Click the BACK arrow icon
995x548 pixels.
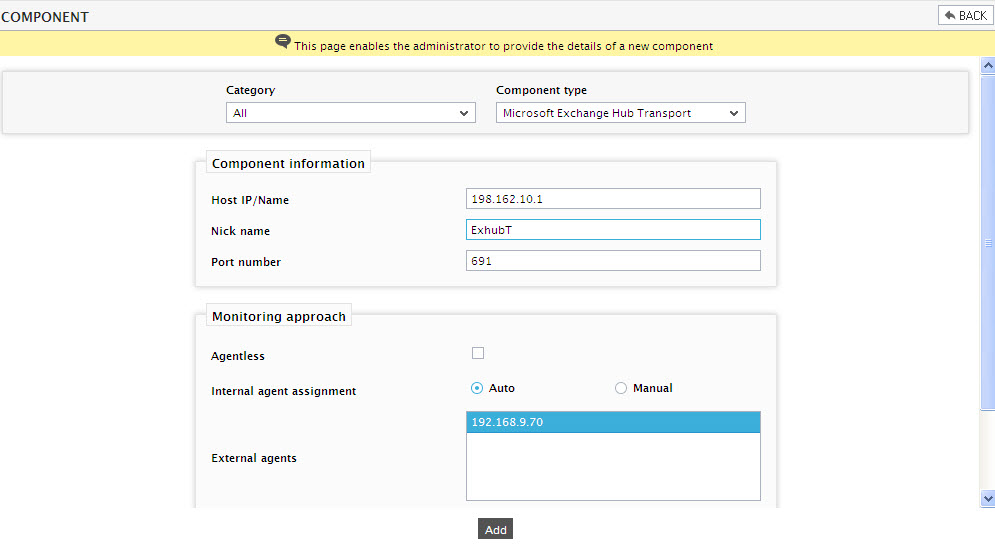950,15
